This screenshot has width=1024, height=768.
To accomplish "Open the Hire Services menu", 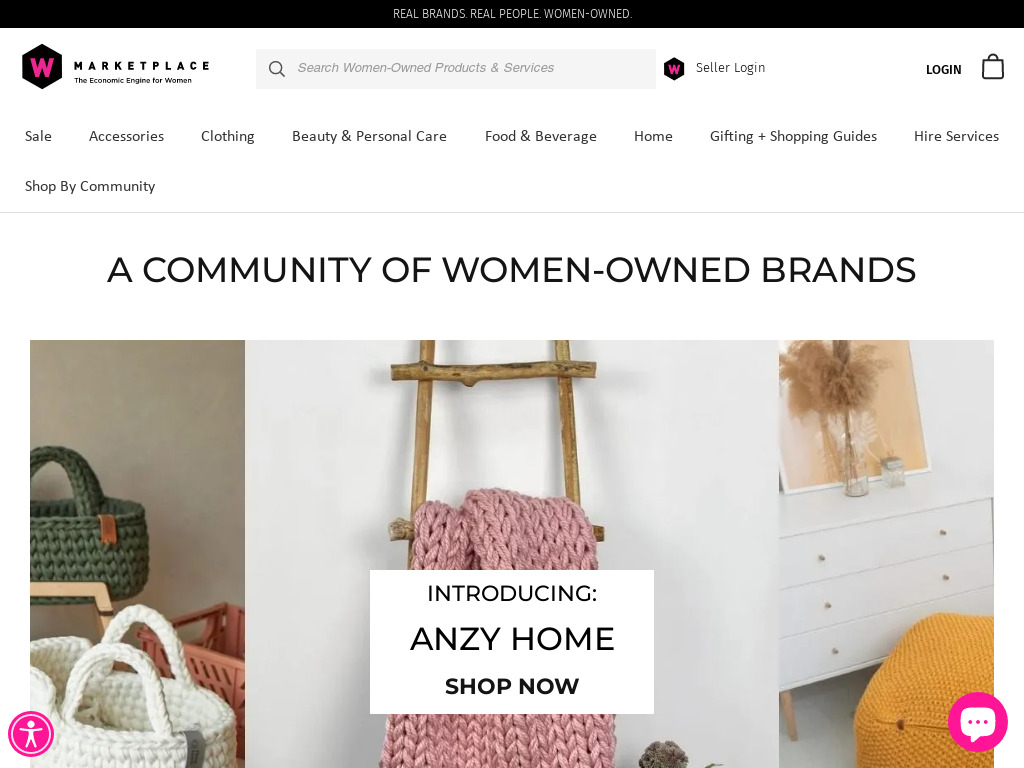I will (x=956, y=136).
